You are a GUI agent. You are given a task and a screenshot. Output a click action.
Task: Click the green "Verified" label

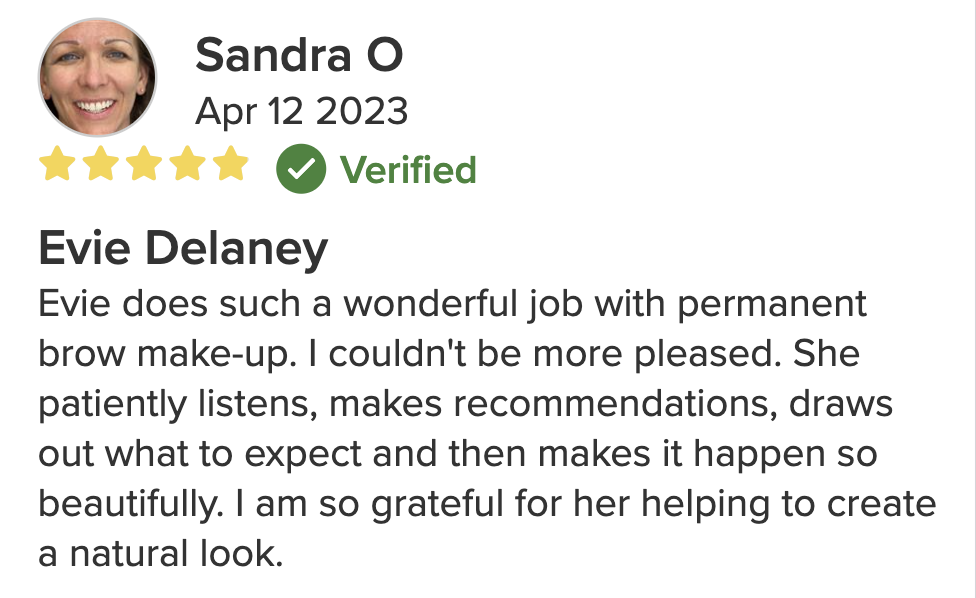coord(408,170)
